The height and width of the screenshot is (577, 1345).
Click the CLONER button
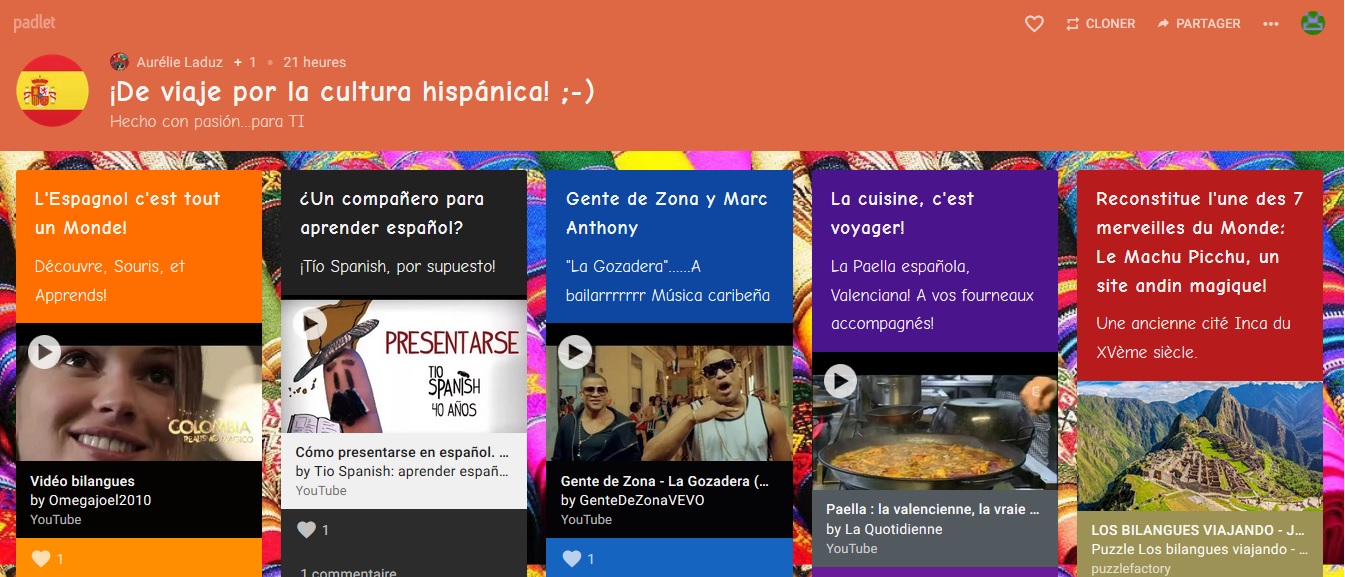(x=1100, y=23)
